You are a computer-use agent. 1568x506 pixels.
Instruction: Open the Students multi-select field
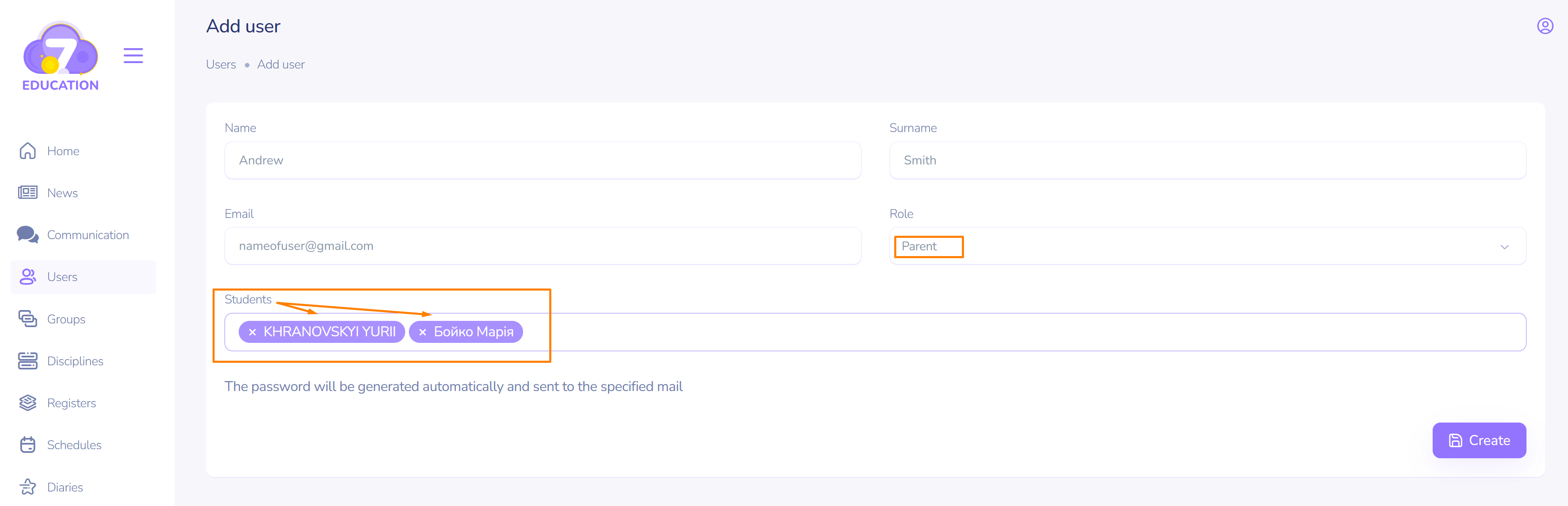tap(974, 332)
